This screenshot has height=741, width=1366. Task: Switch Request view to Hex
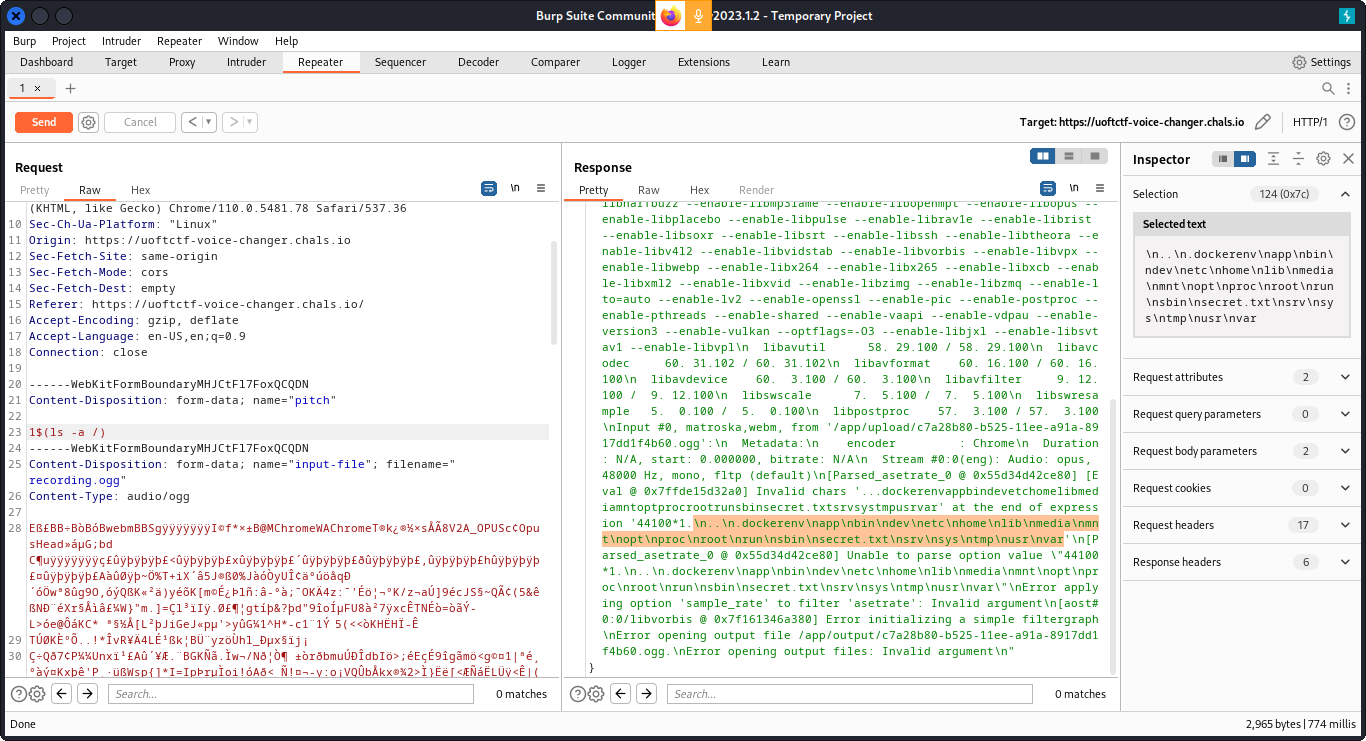coord(140,190)
